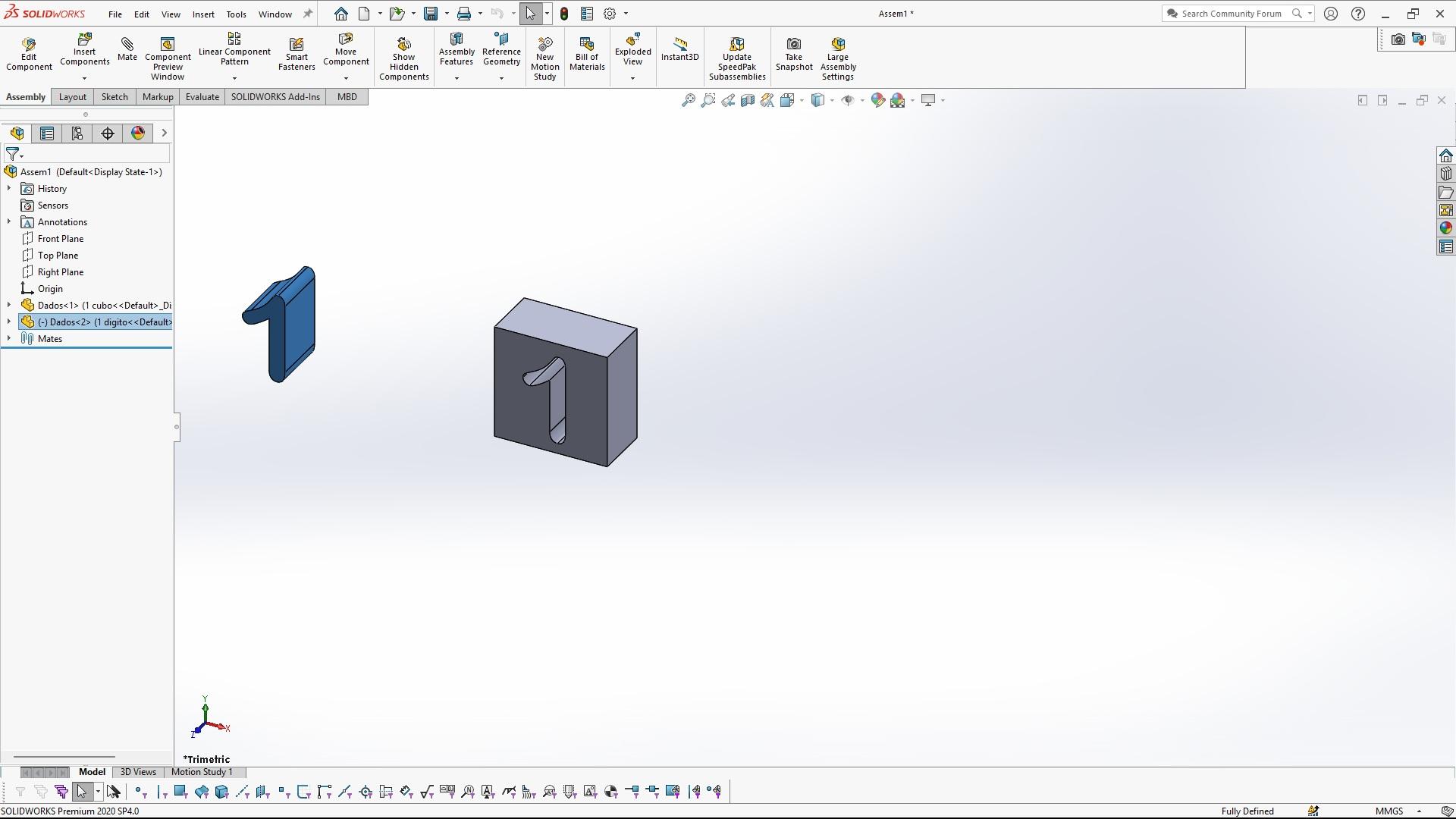
Task: Click the Rebuild traffic light icon
Action: (x=564, y=14)
